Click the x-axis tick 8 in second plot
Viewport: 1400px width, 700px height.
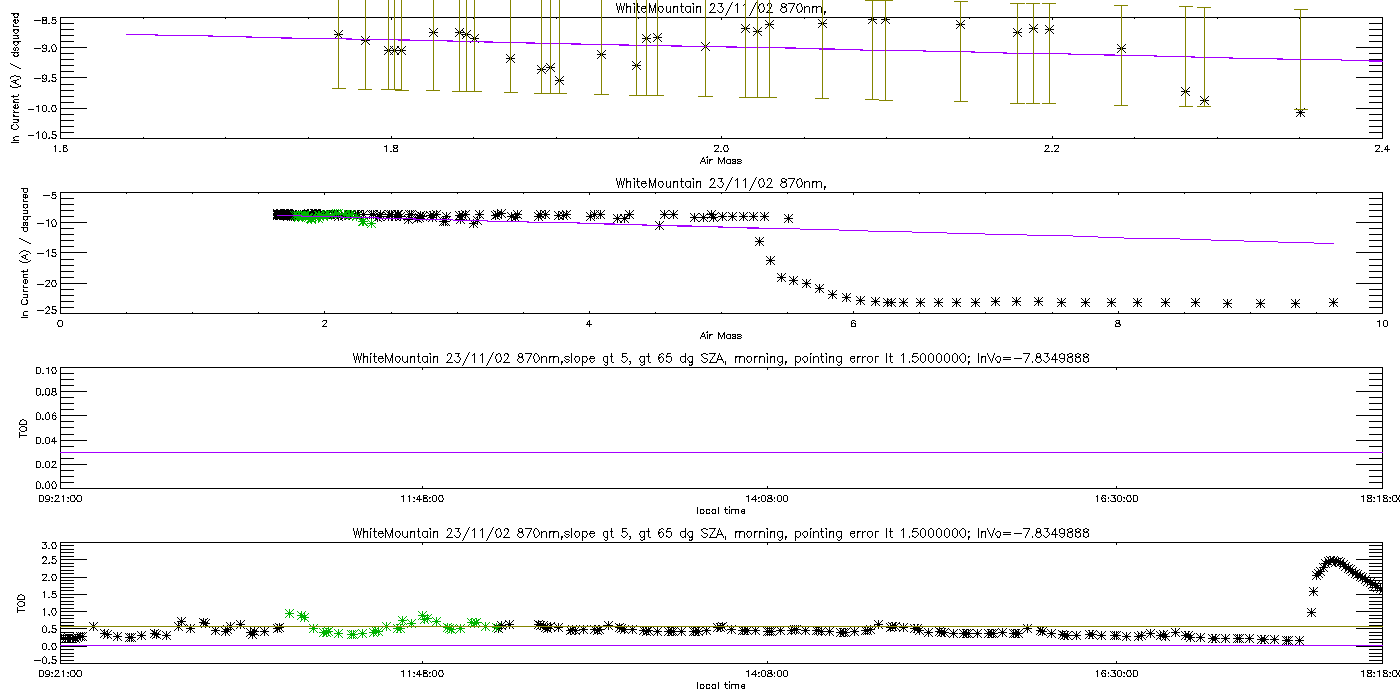pos(1117,323)
